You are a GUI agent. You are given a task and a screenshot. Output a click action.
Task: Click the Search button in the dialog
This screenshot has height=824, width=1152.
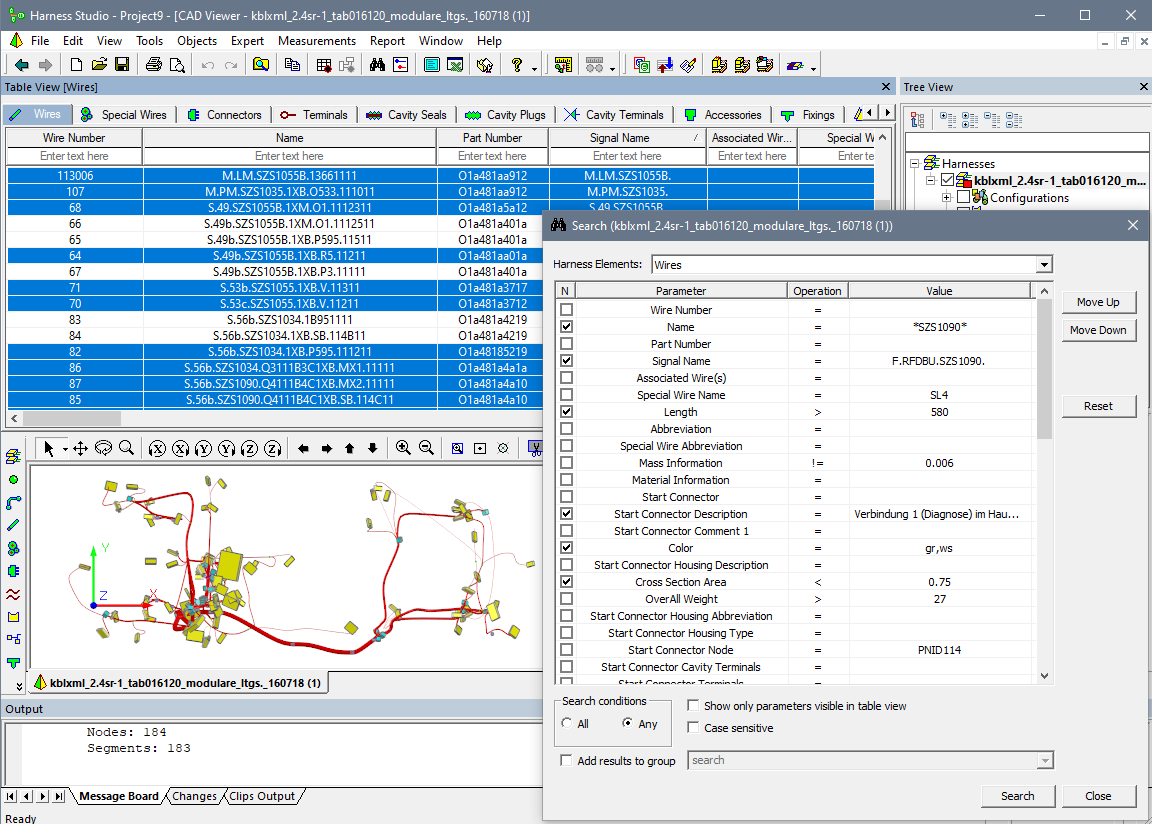[x=1018, y=795]
